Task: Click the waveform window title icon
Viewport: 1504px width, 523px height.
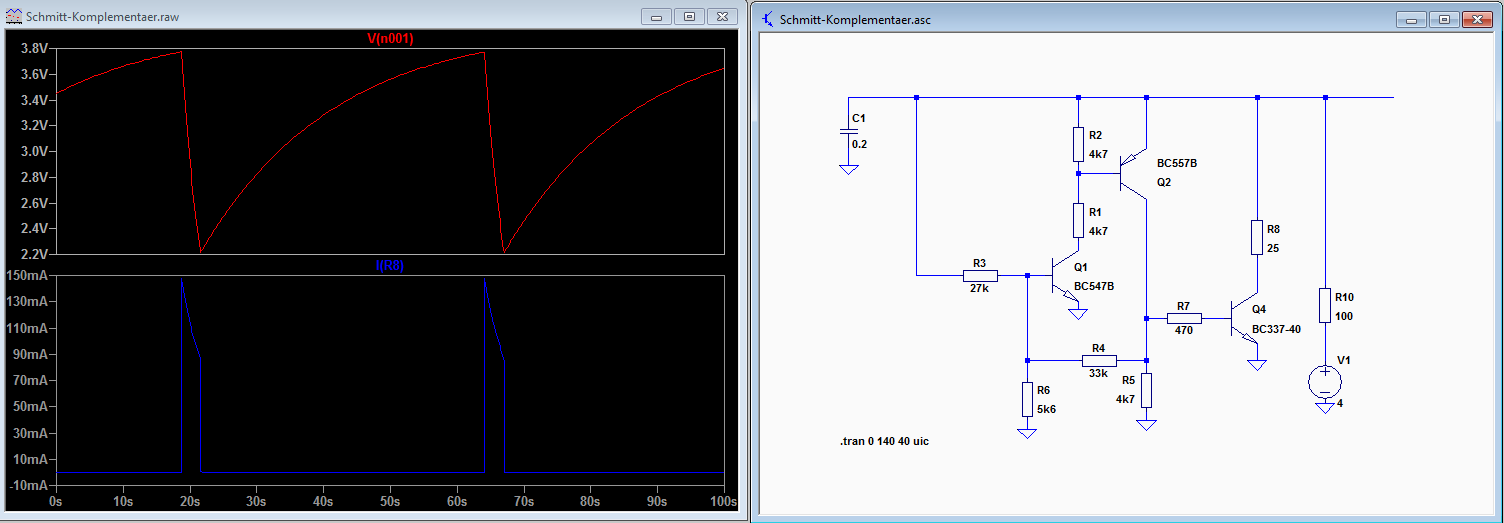Action: click(12, 17)
